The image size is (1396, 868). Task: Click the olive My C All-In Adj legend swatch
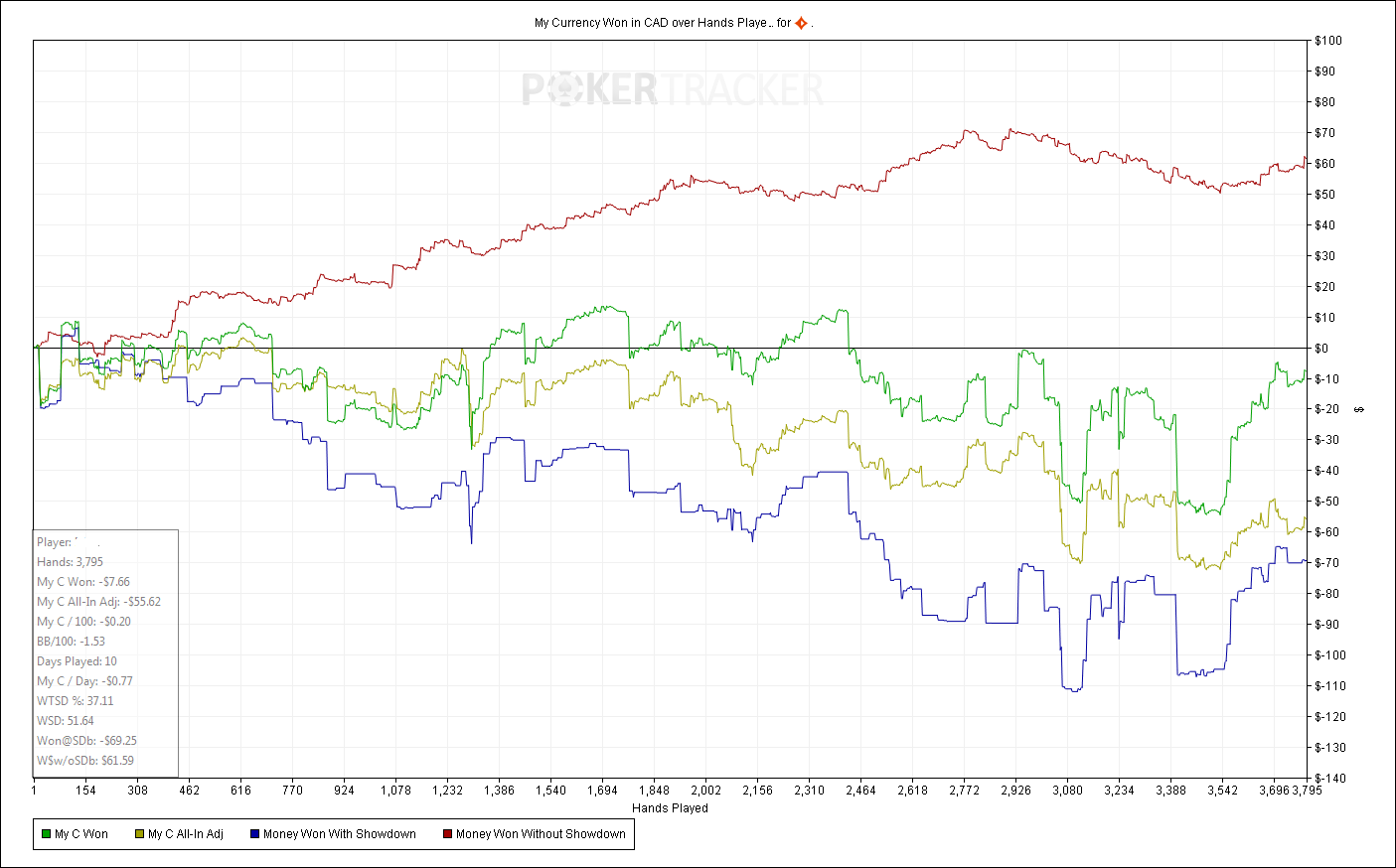[140, 834]
